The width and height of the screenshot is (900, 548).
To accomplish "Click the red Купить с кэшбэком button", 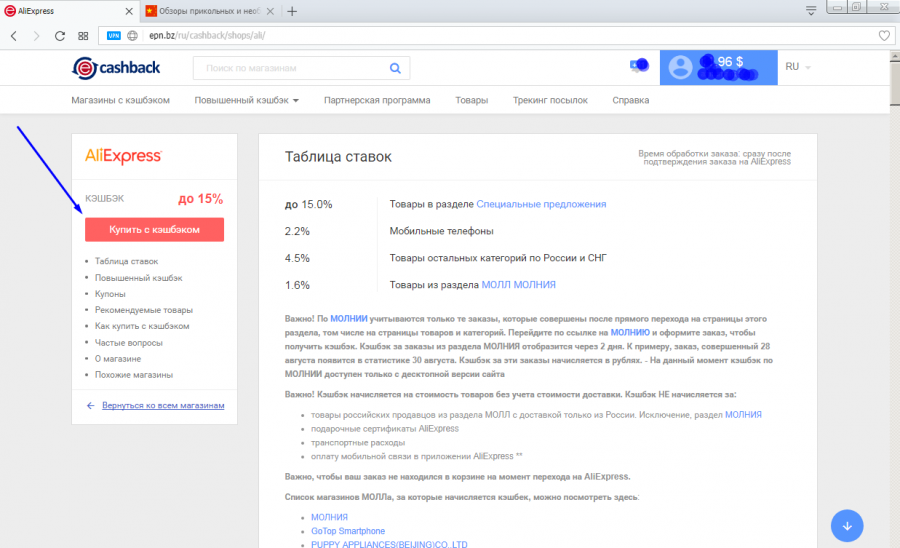I will [154, 230].
